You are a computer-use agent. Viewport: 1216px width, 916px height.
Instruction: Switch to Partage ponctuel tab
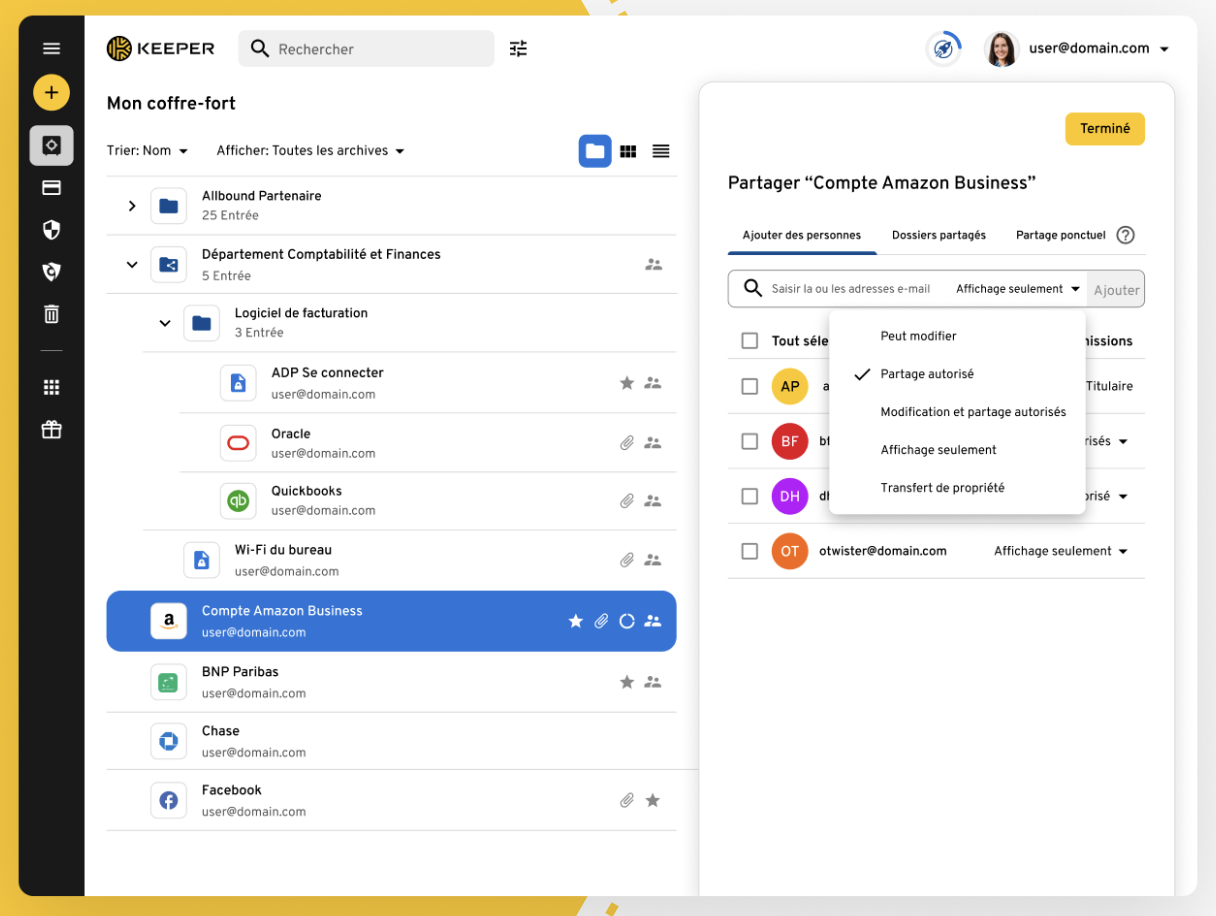point(1061,235)
